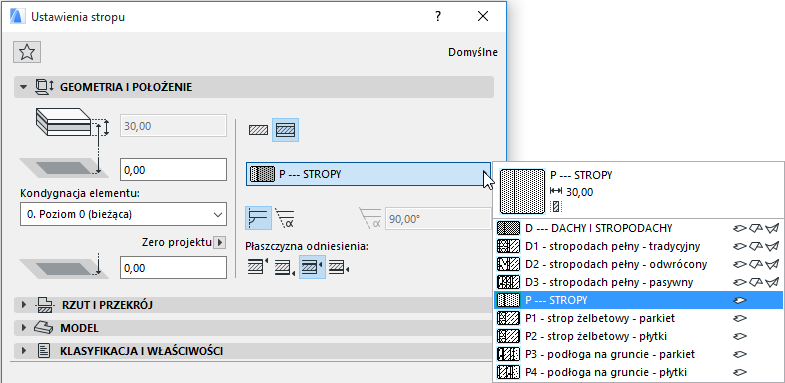The width and height of the screenshot is (785, 383).
Task: Select D3 - stropodach pełny - pasywny
Action: [x=638, y=282]
